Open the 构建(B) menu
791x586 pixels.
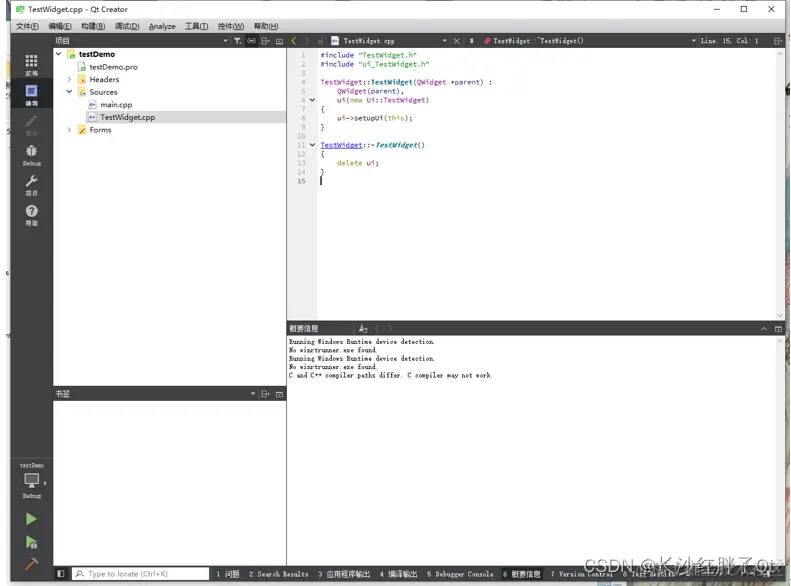pos(93,26)
